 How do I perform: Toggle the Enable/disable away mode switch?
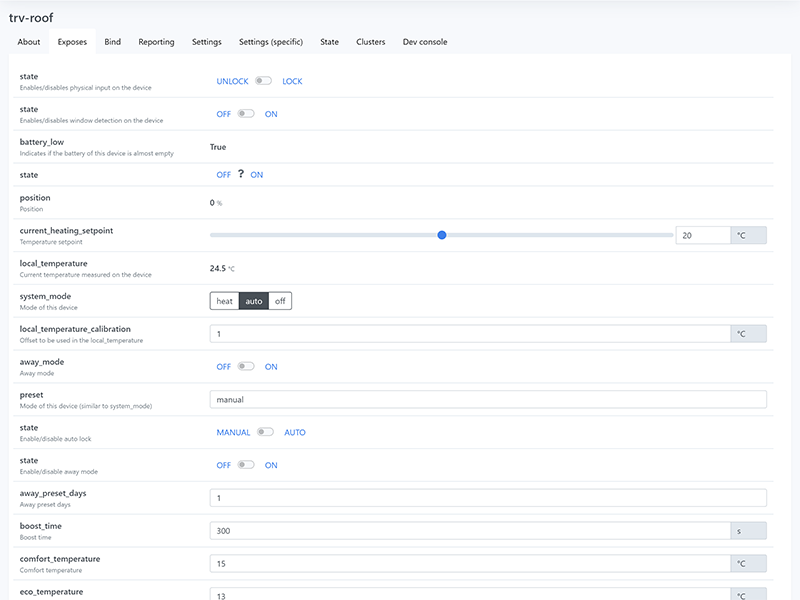246,464
